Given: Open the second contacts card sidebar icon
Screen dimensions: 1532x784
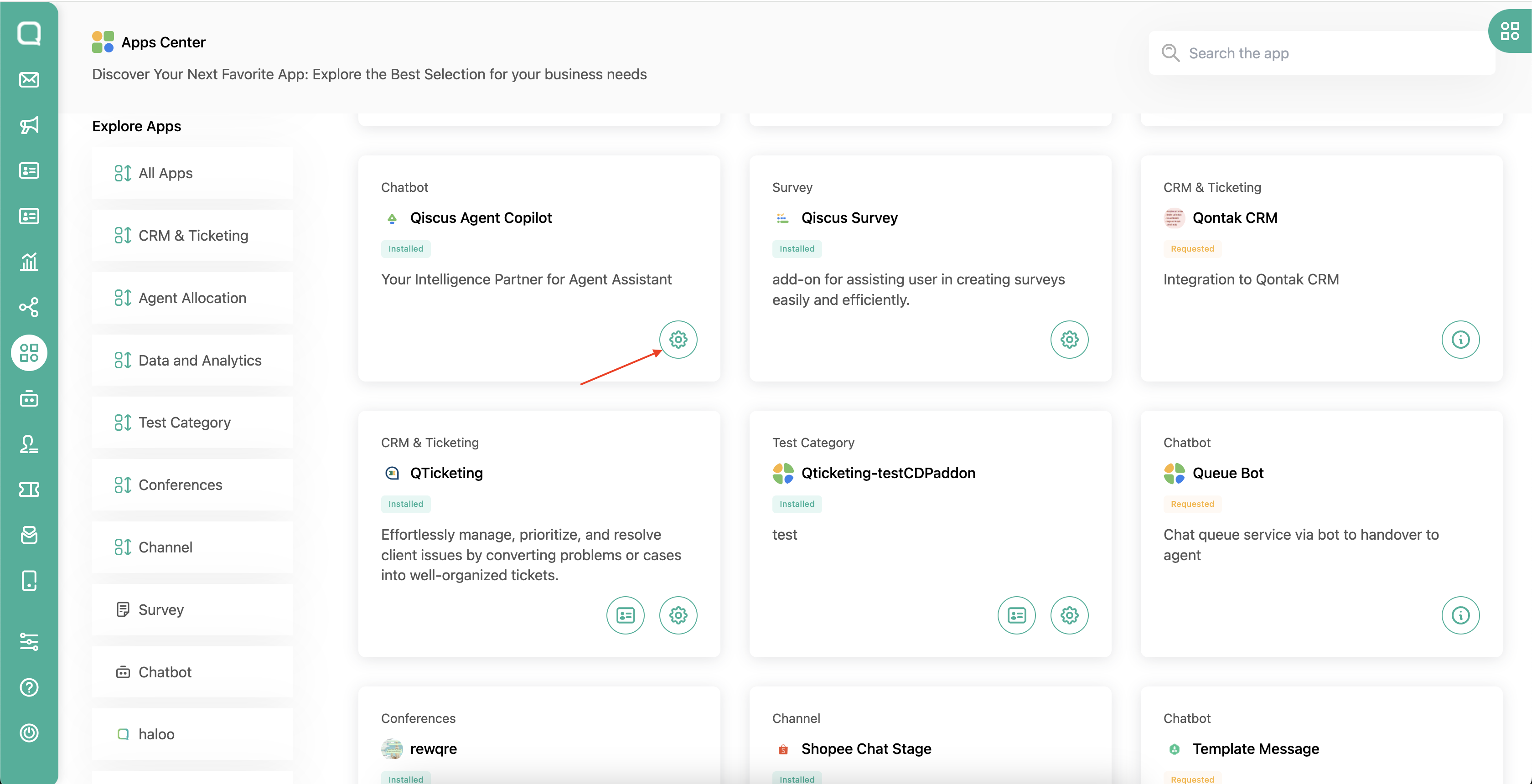Looking at the screenshot, I should point(29,216).
